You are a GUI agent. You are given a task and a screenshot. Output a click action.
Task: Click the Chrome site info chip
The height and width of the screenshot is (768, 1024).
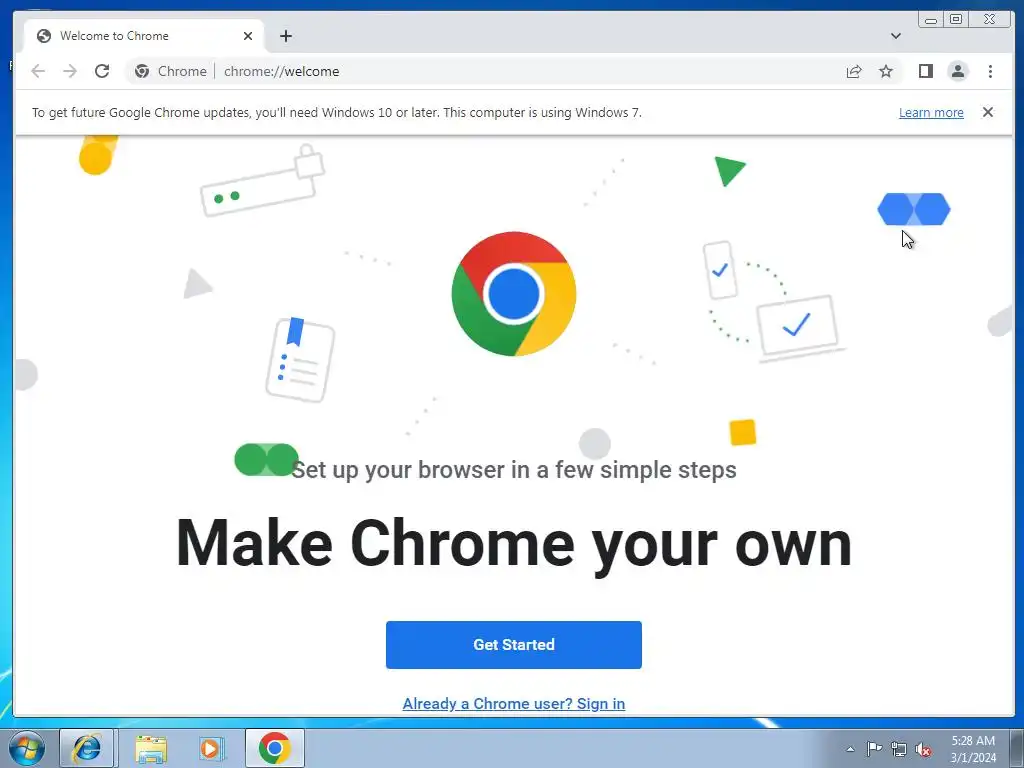(x=170, y=71)
